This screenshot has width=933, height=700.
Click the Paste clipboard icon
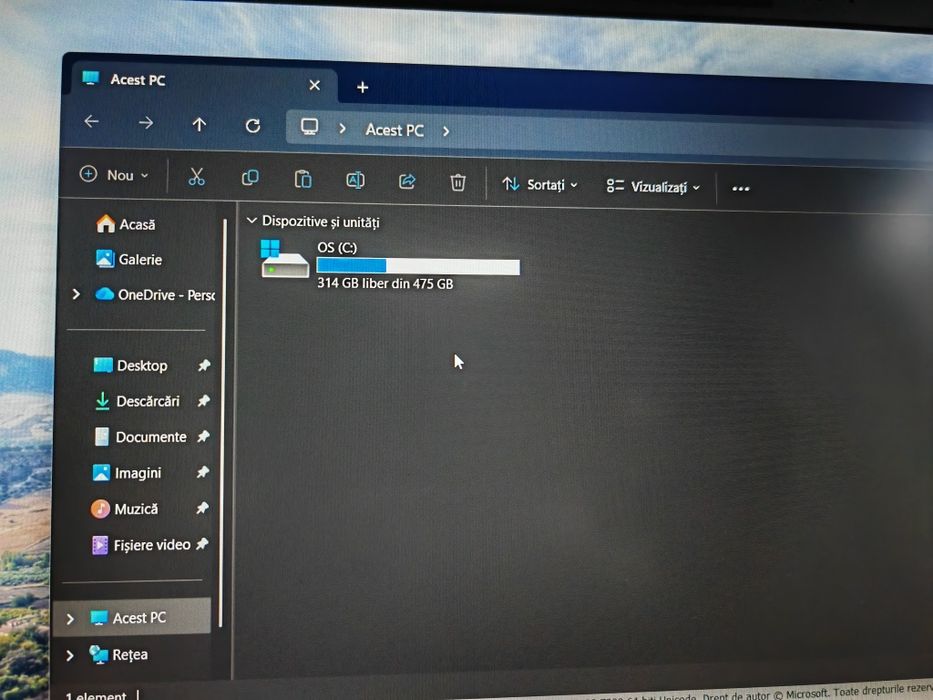(x=303, y=179)
